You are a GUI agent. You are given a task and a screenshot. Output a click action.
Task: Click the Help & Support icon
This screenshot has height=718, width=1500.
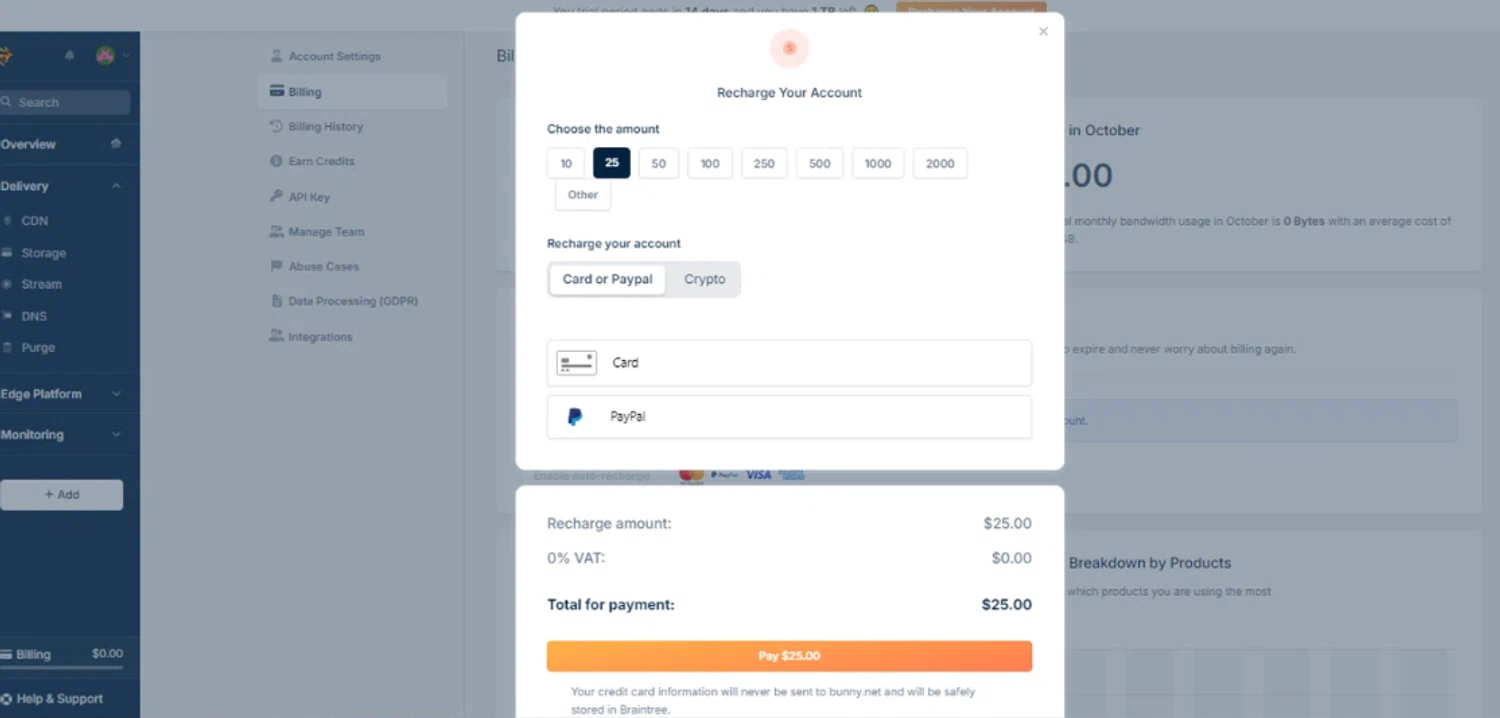point(5,699)
